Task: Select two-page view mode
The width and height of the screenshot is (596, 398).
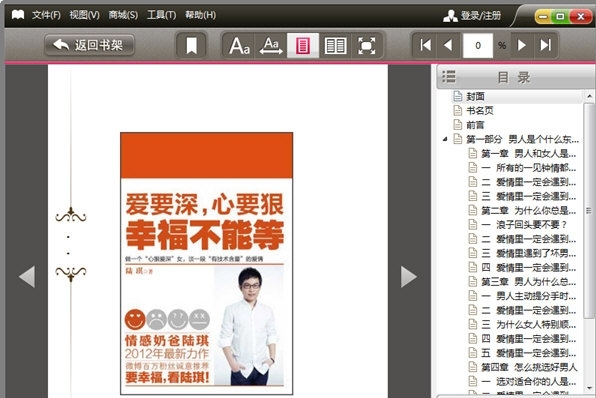Action: (335, 46)
